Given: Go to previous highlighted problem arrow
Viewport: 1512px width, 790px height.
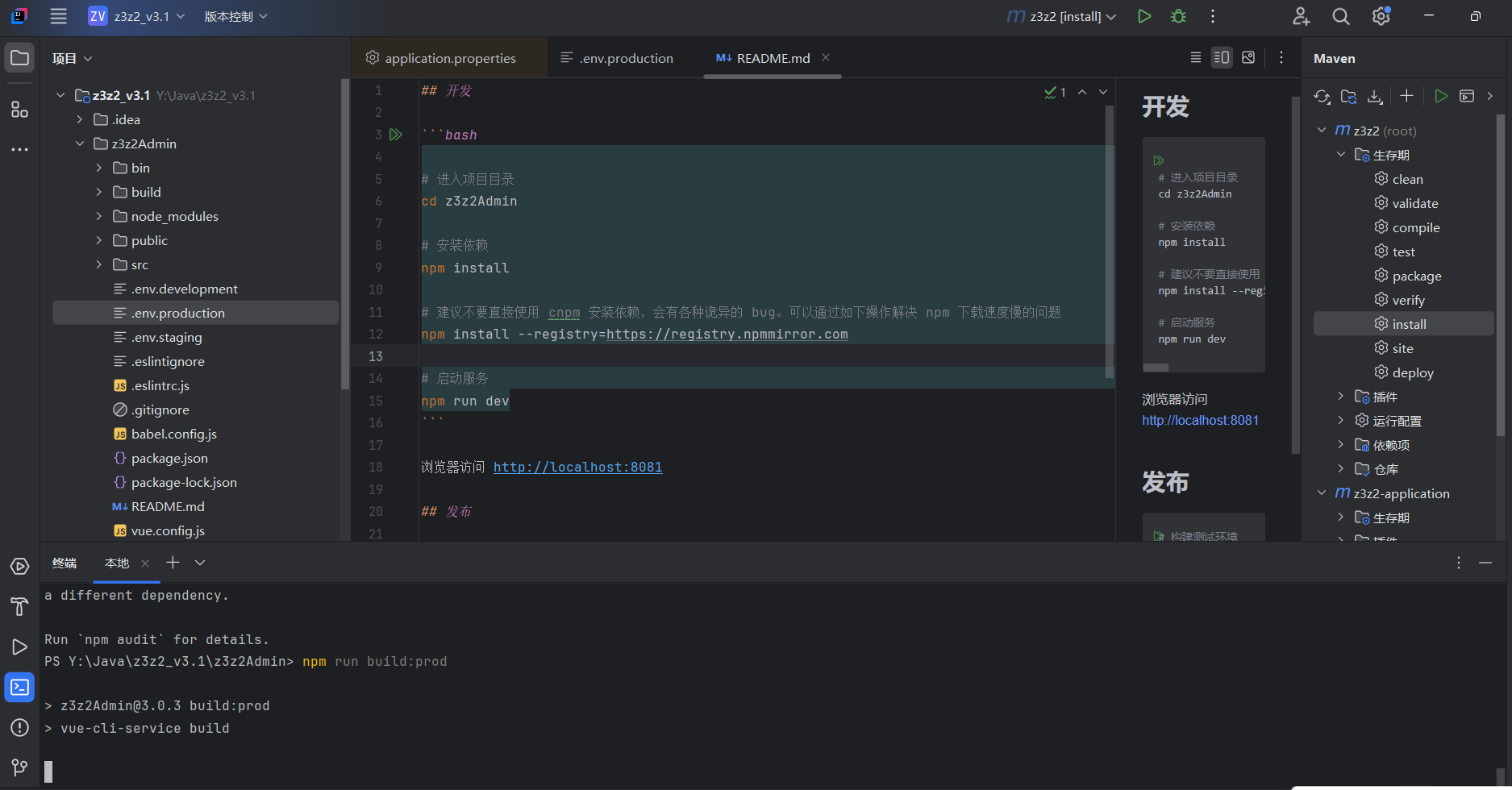Looking at the screenshot, I should 1082,92.
